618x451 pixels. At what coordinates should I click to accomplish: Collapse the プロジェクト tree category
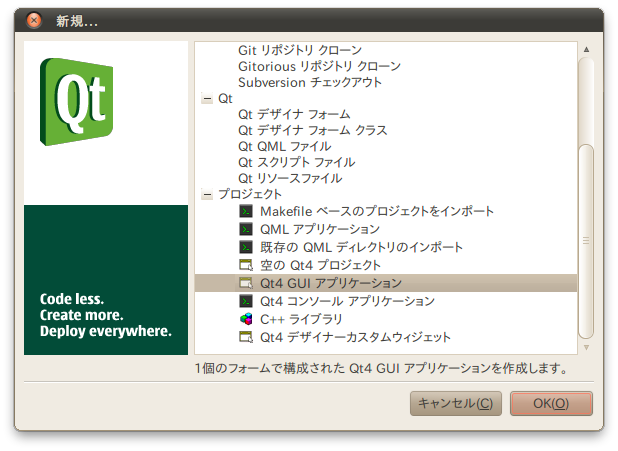(x=207, y=194)
